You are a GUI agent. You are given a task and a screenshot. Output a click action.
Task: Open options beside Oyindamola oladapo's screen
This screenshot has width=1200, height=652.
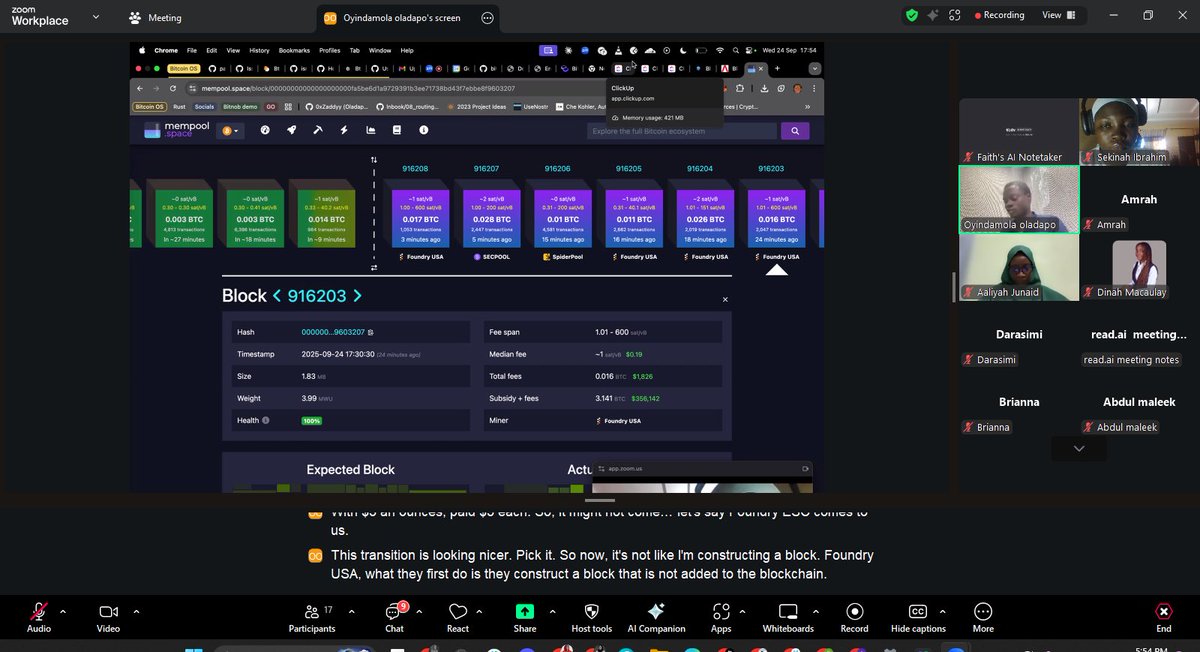pos(487,18)
